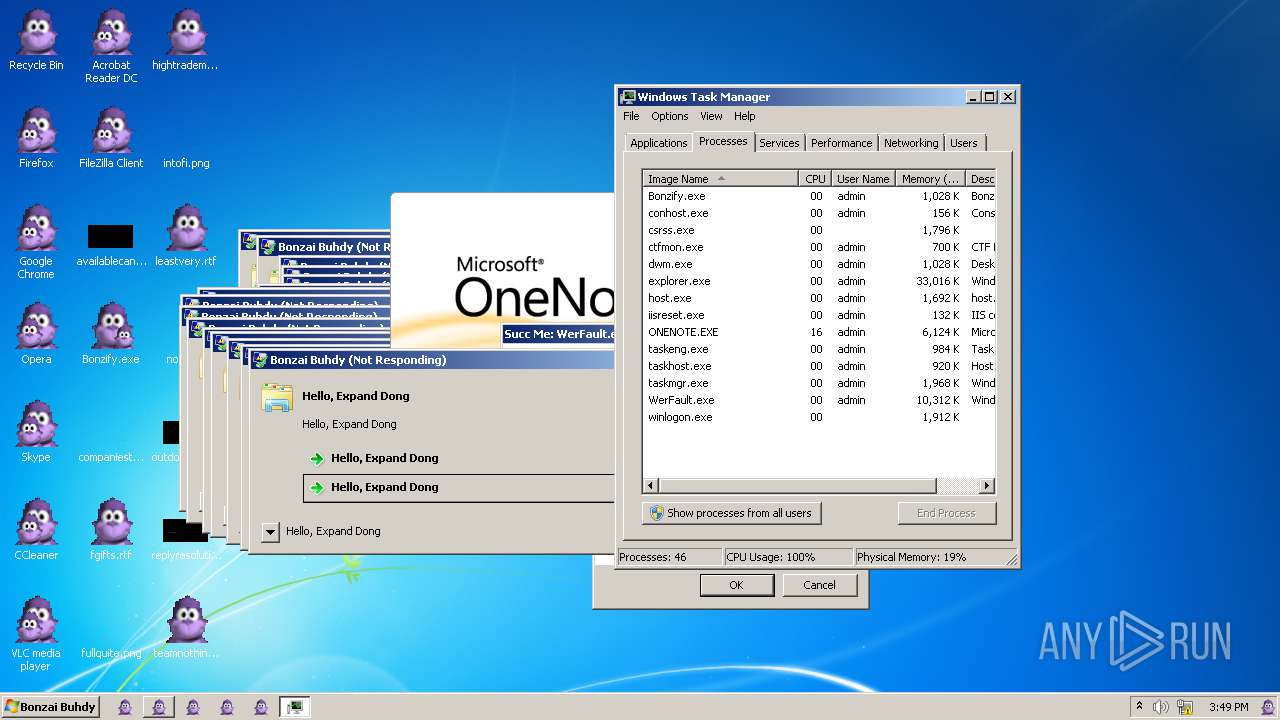Switch to the Users tab
The image size is (1280, 720).
(x=964, y=143)
